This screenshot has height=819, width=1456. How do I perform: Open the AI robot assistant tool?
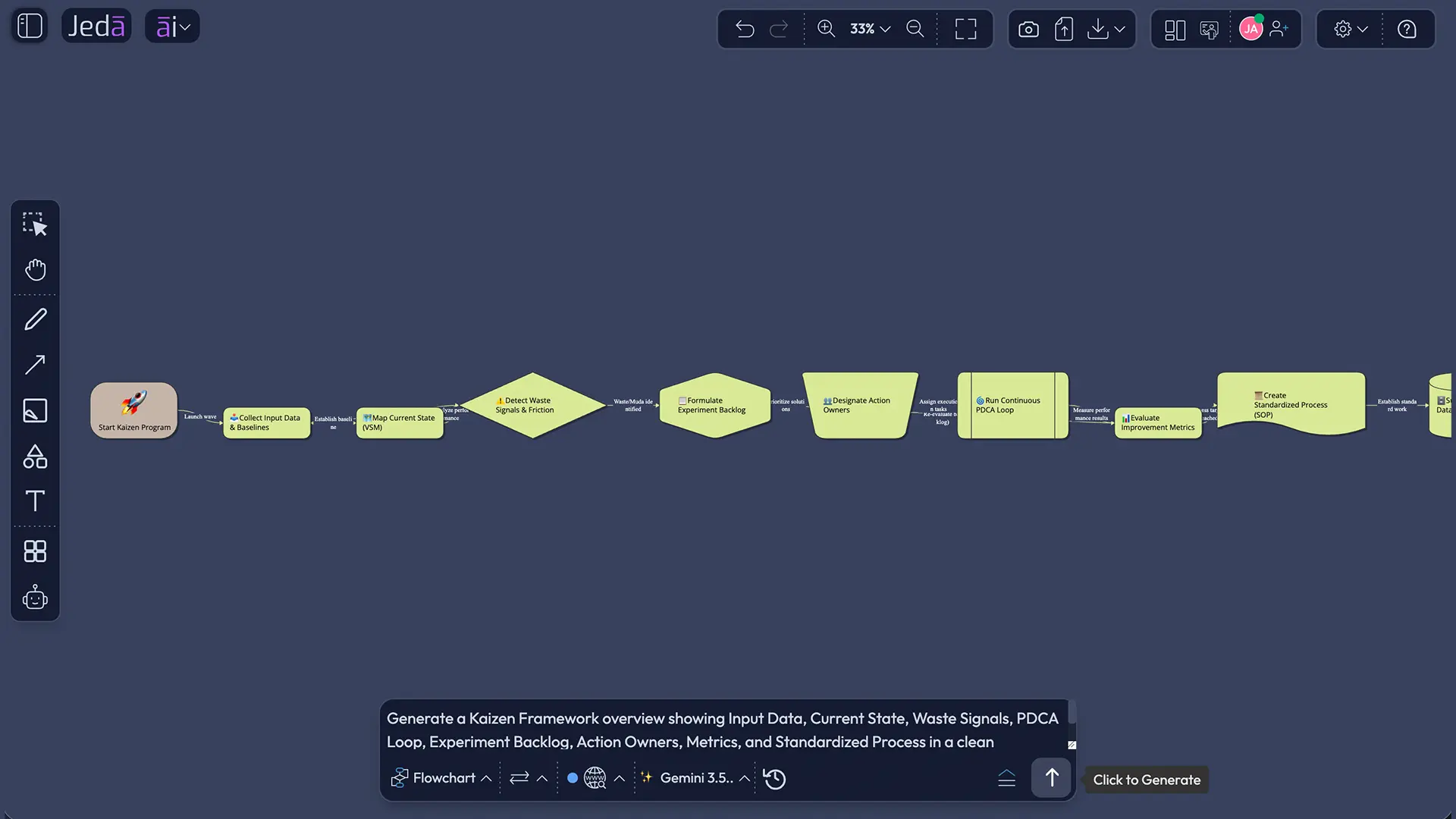(35, 598)
